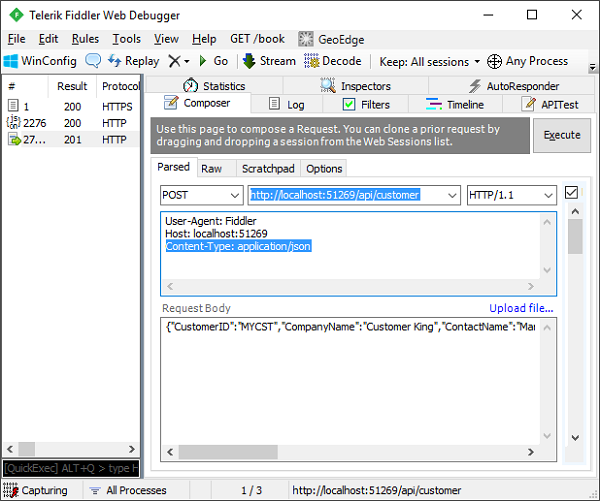
Task: Expand the request URL dropdown arrow
Action: click(452, 196)
